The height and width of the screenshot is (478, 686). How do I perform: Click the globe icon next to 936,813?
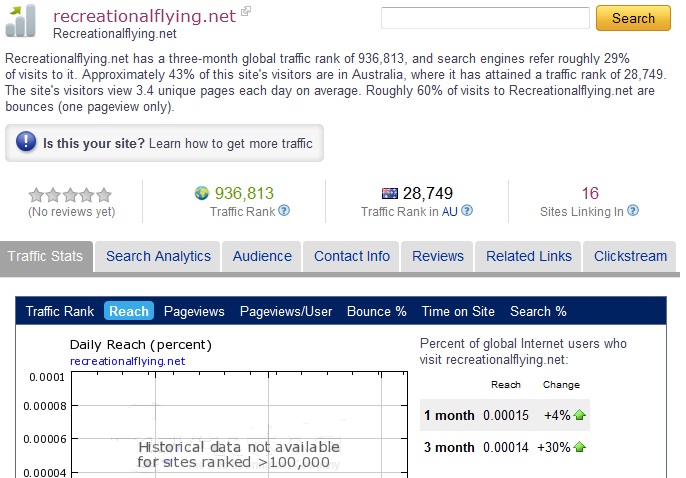coord(202,193)
